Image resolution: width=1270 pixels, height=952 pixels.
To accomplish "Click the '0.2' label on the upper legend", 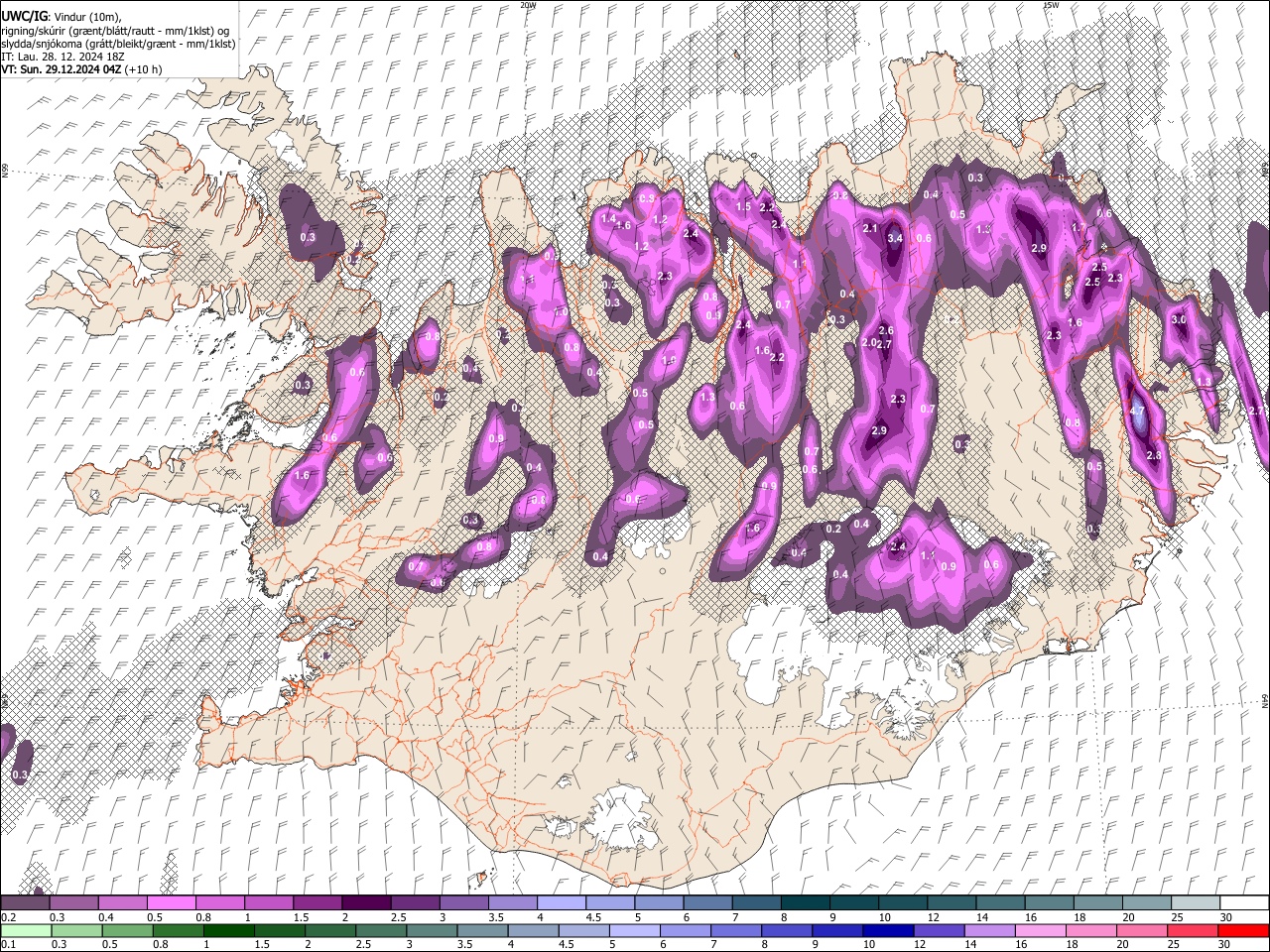I will pyautogui.click(x=8, y=917).
